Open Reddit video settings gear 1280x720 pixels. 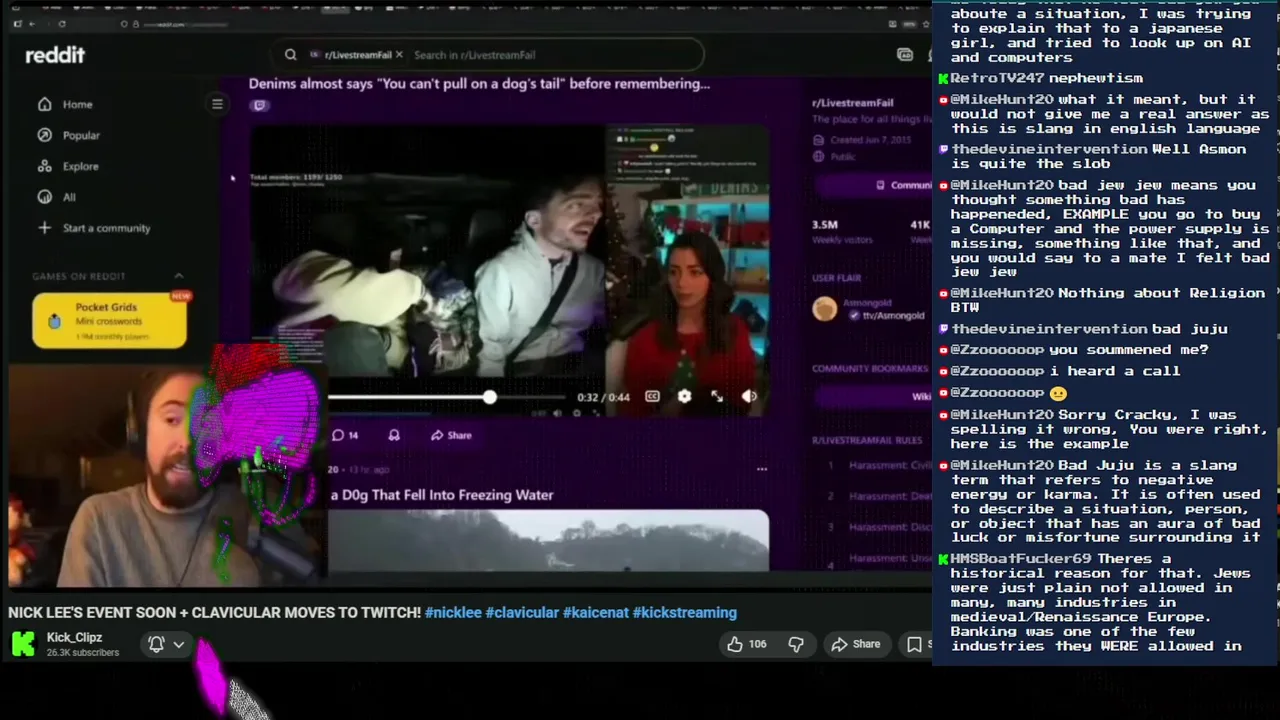click(x=684, y=397)
